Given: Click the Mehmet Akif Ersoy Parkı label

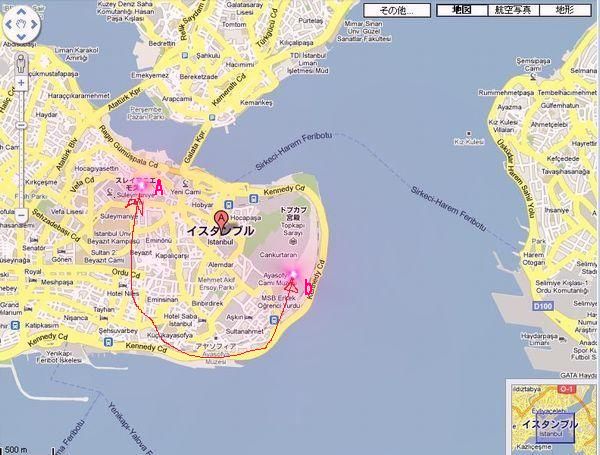Looking at the screenshot, I should (216, 283).
